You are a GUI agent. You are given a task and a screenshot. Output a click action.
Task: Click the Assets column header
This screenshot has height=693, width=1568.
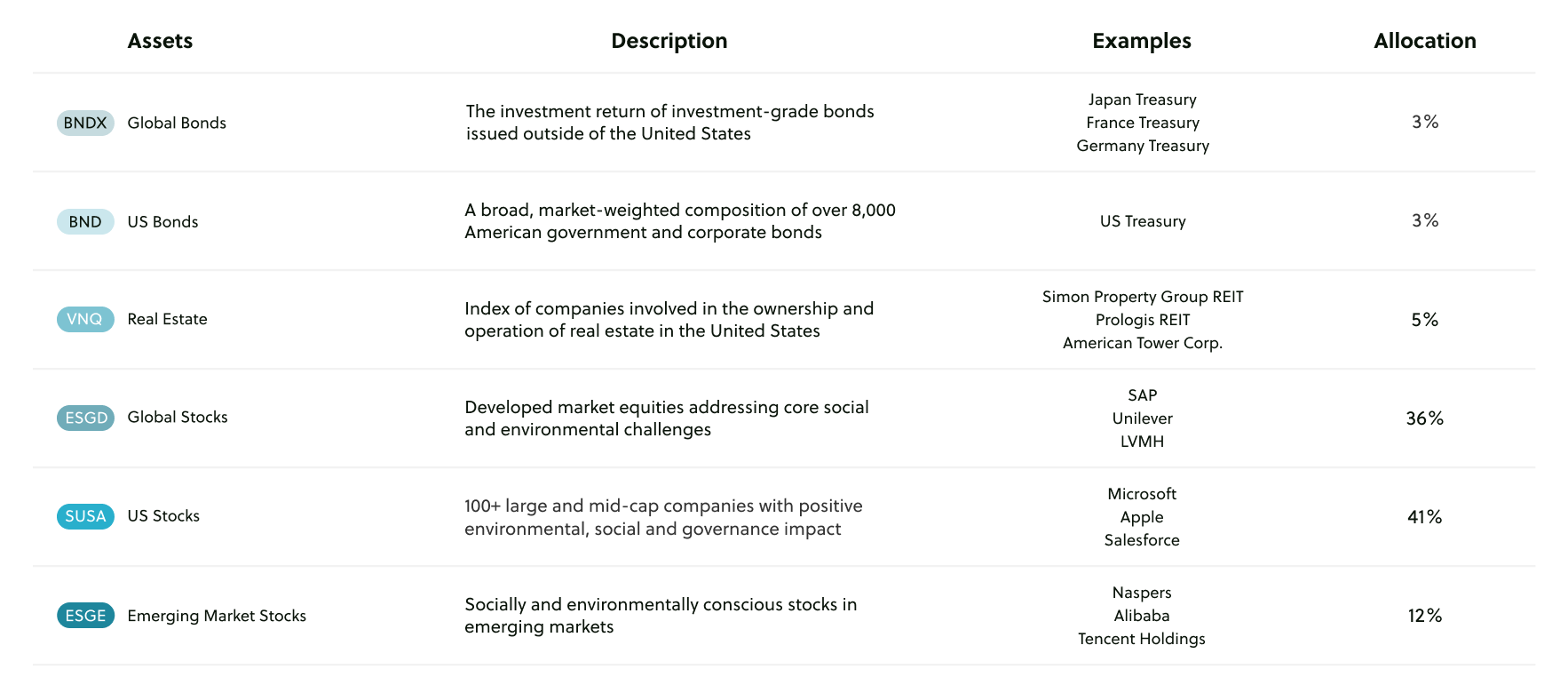[x=160, y=41]
